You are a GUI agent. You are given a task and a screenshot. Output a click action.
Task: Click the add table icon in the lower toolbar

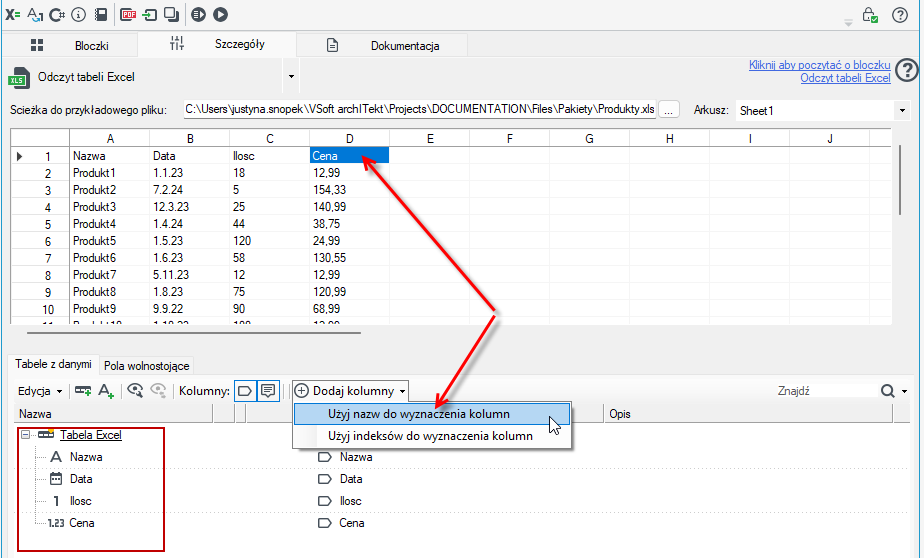(82, 391)
